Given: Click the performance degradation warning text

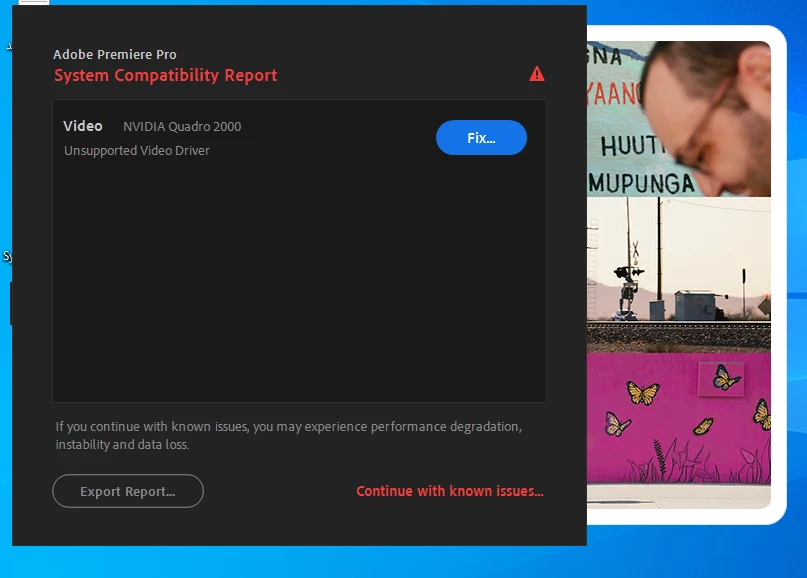Looking at the screenshot, I should tap(289, 435).
